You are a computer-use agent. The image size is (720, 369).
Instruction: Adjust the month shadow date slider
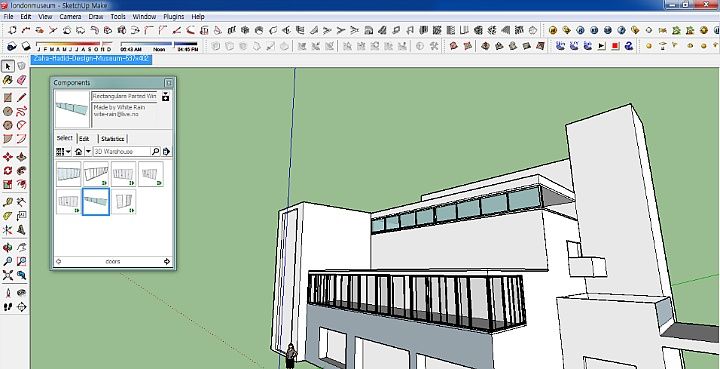(x=74, y=46)
